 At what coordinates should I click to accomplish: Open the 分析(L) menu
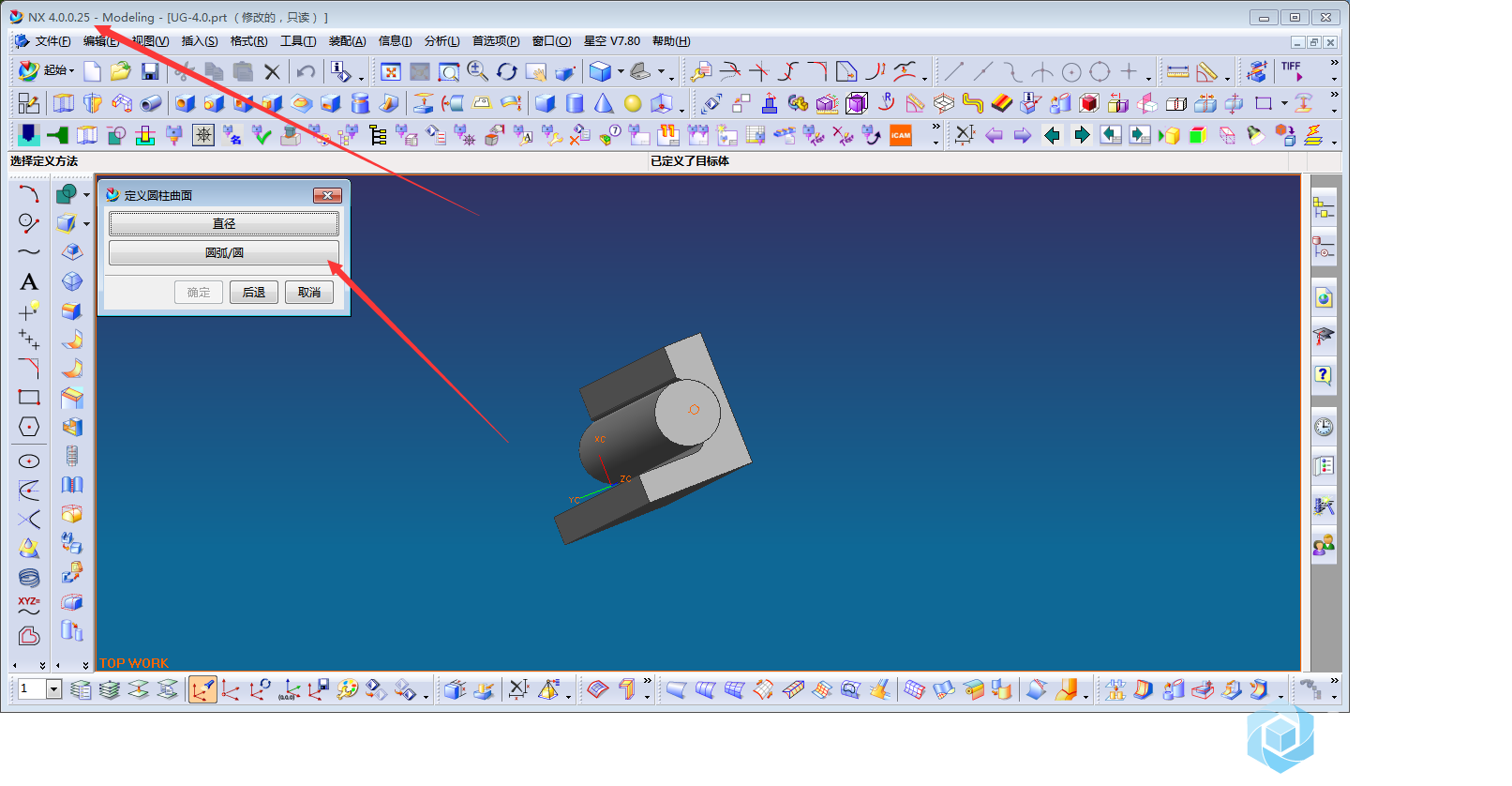(x=442, y=41)
